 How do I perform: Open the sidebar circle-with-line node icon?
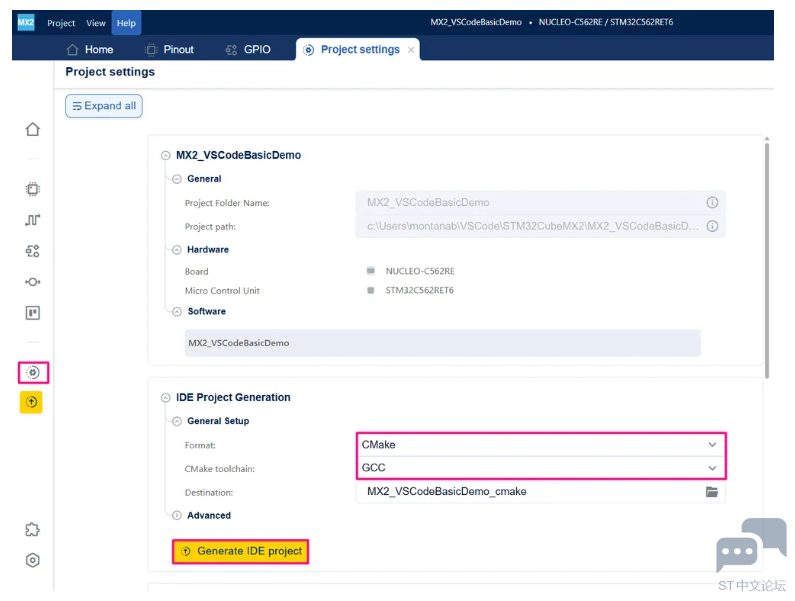pyautogui.click(x=32, y=282)
